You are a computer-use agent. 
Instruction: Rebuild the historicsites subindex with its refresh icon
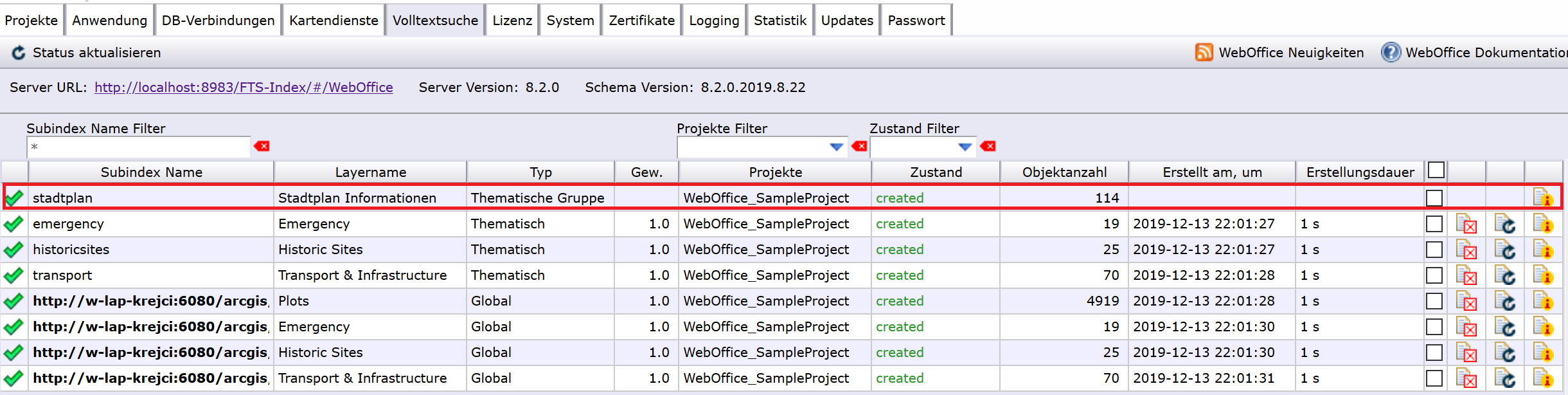1505,250
